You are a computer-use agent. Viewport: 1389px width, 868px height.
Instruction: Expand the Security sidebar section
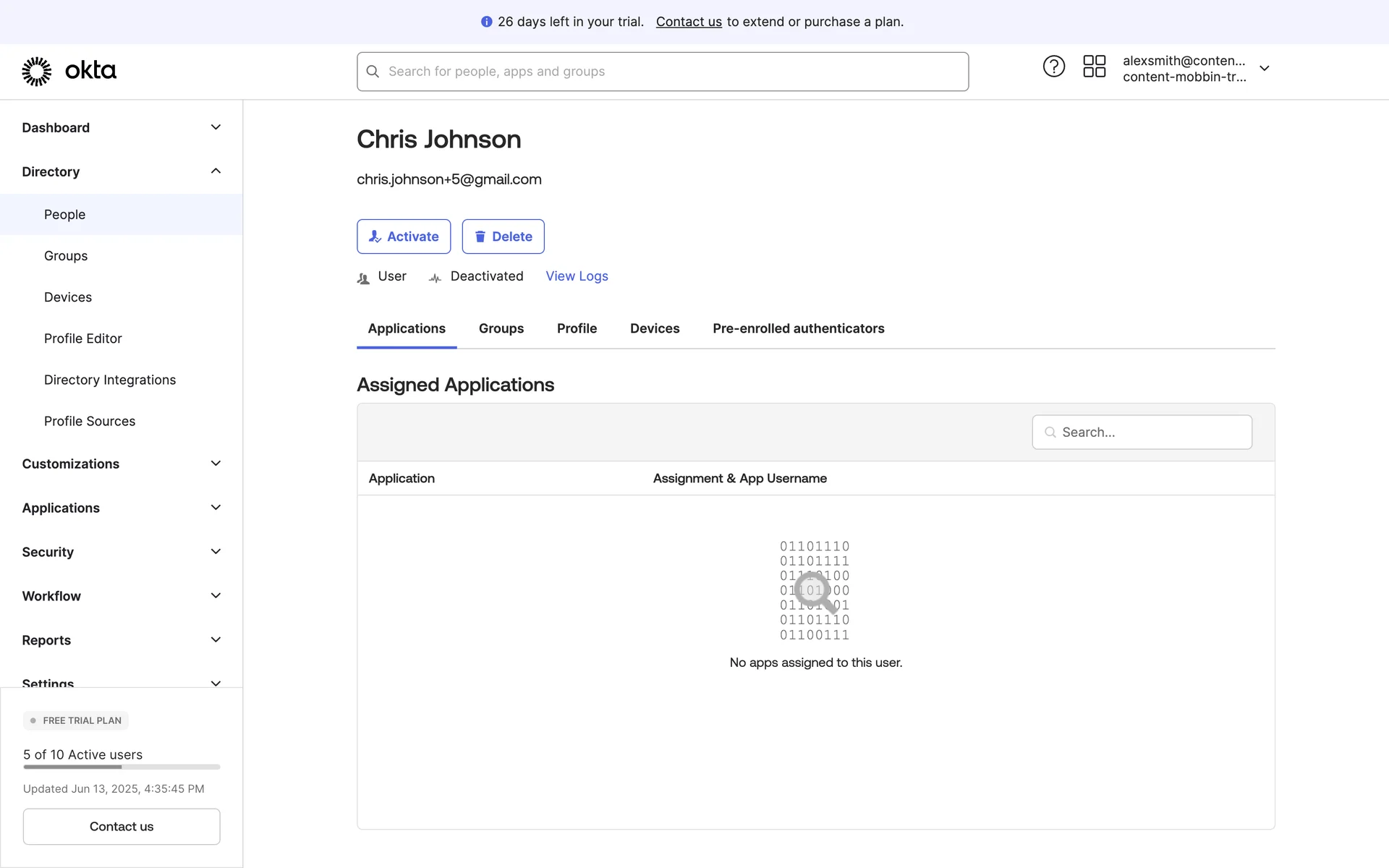click(x=216, y=552)
